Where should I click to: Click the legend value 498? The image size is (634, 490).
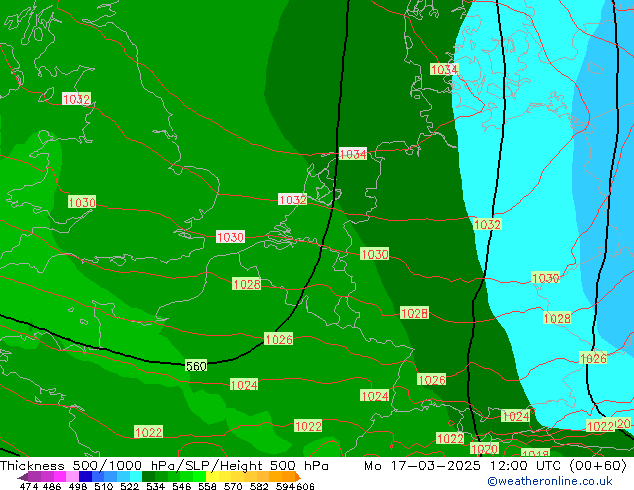point(78,486)
